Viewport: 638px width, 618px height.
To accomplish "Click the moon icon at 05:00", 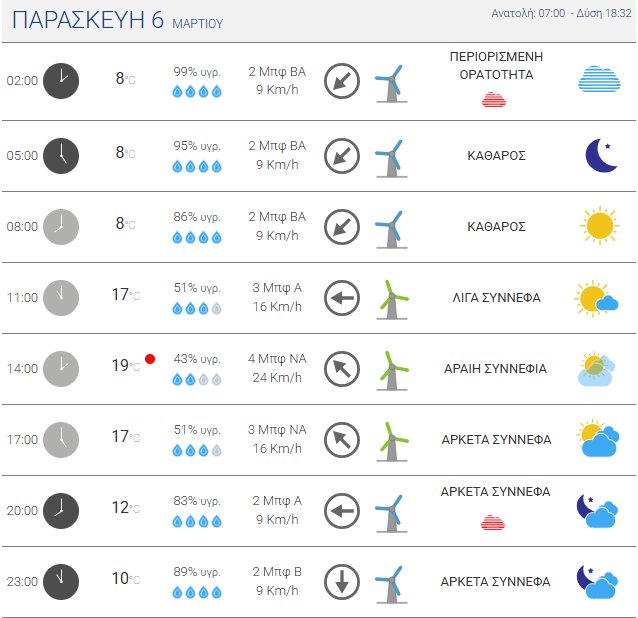I will [600, 155].
